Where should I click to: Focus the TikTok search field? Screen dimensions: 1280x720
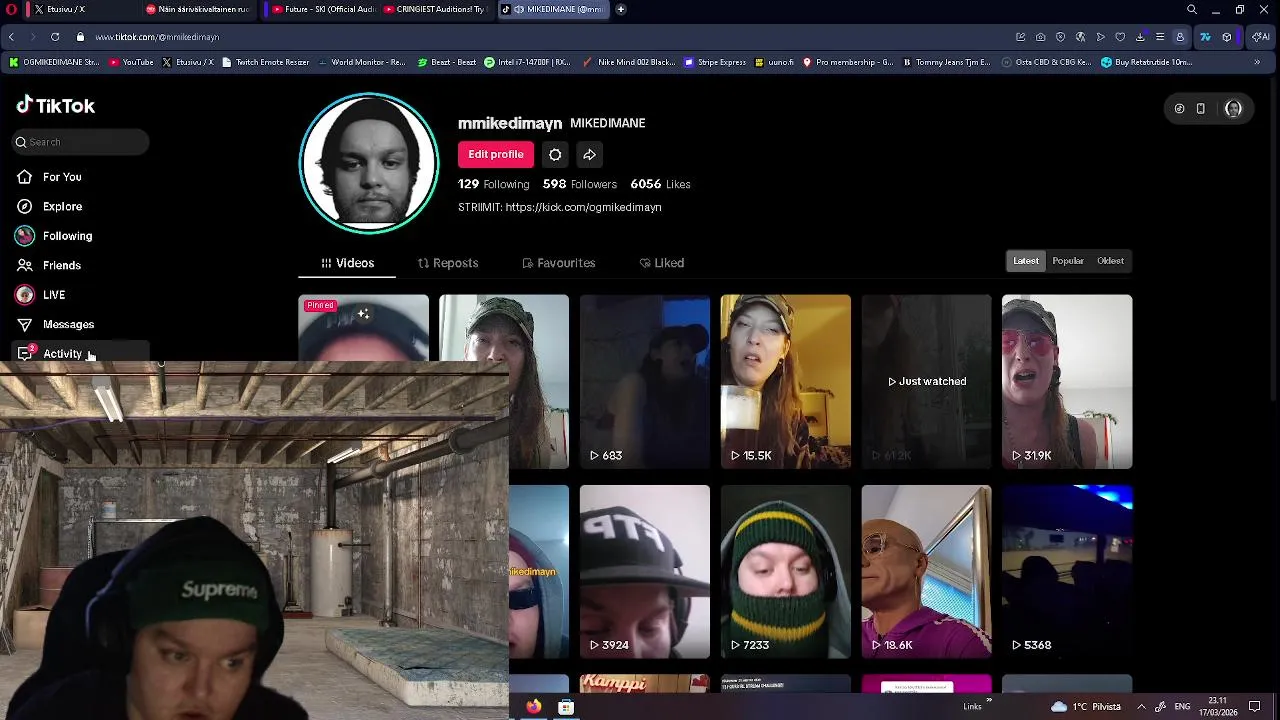tap(81, 142)
